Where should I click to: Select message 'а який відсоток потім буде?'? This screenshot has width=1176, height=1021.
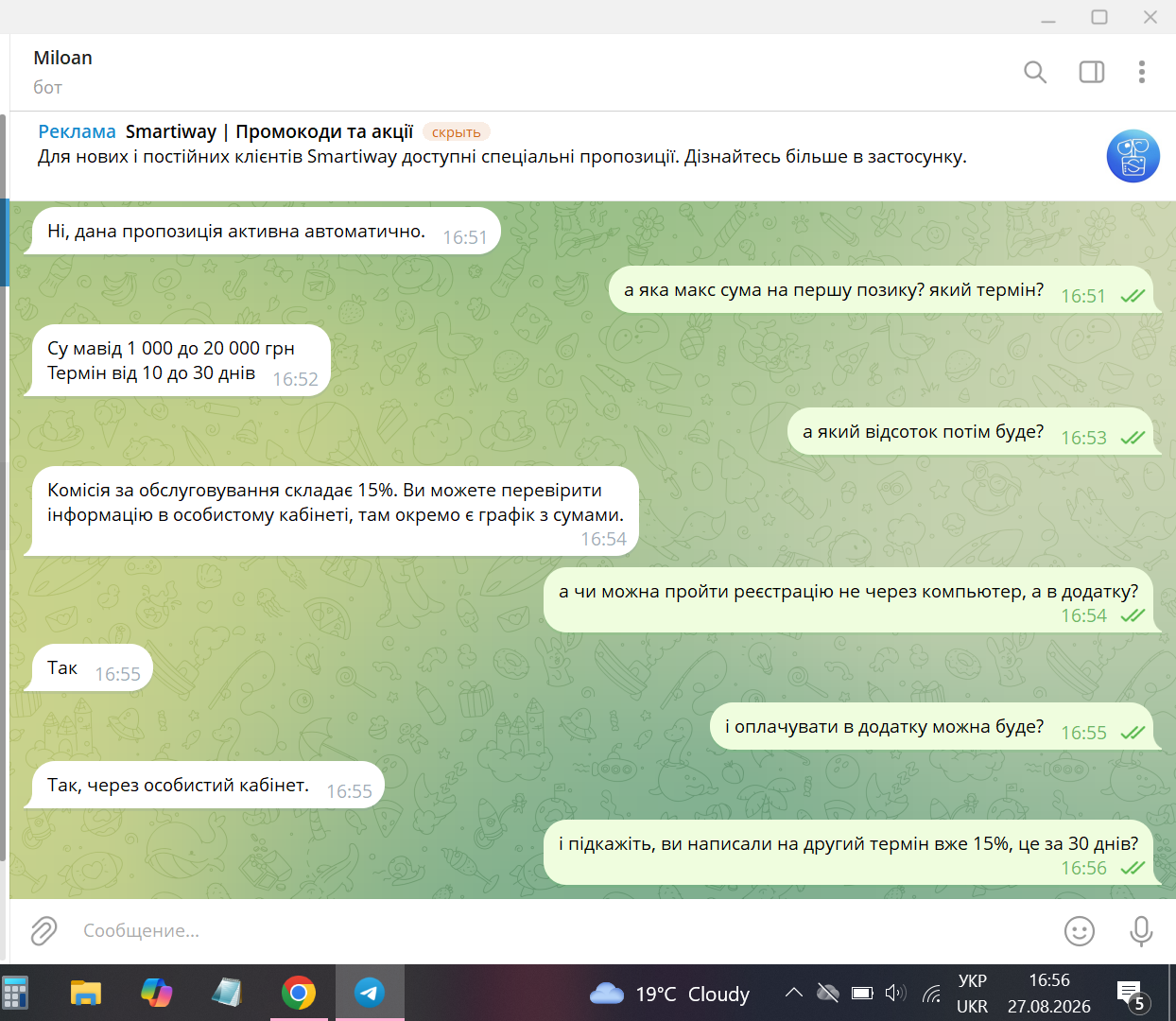tap(975, 432)
